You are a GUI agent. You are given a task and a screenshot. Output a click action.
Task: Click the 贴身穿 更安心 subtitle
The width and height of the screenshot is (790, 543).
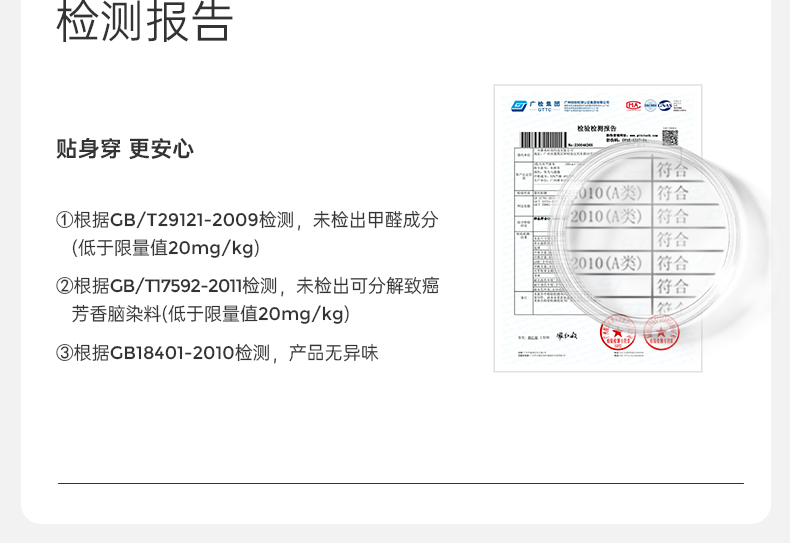click(125, 149)
